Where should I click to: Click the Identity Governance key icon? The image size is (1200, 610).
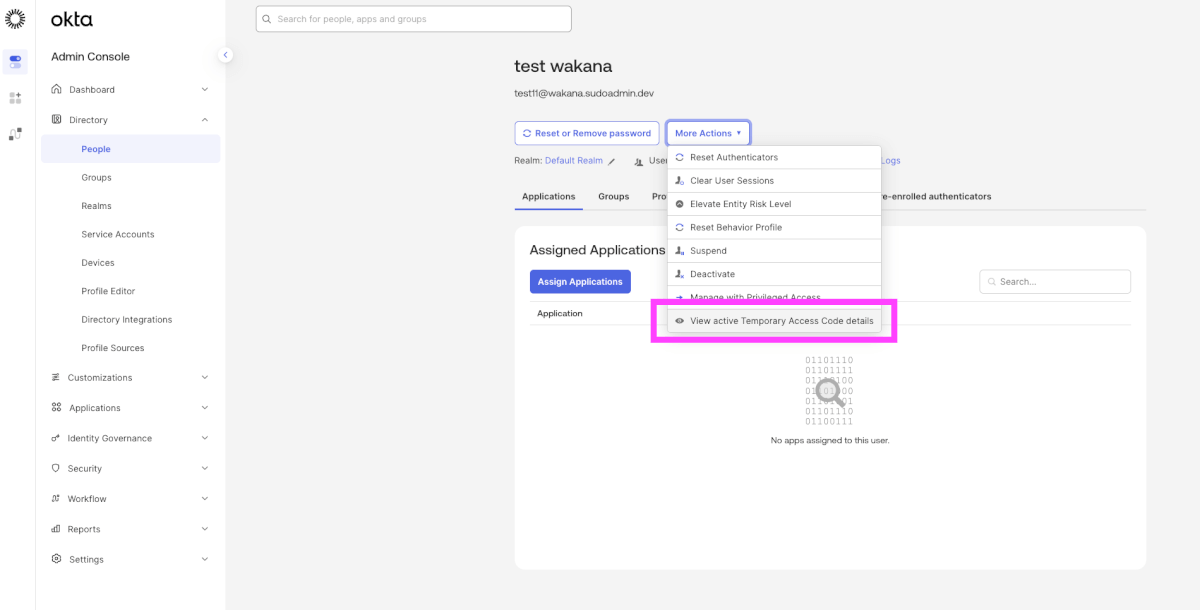56,438
